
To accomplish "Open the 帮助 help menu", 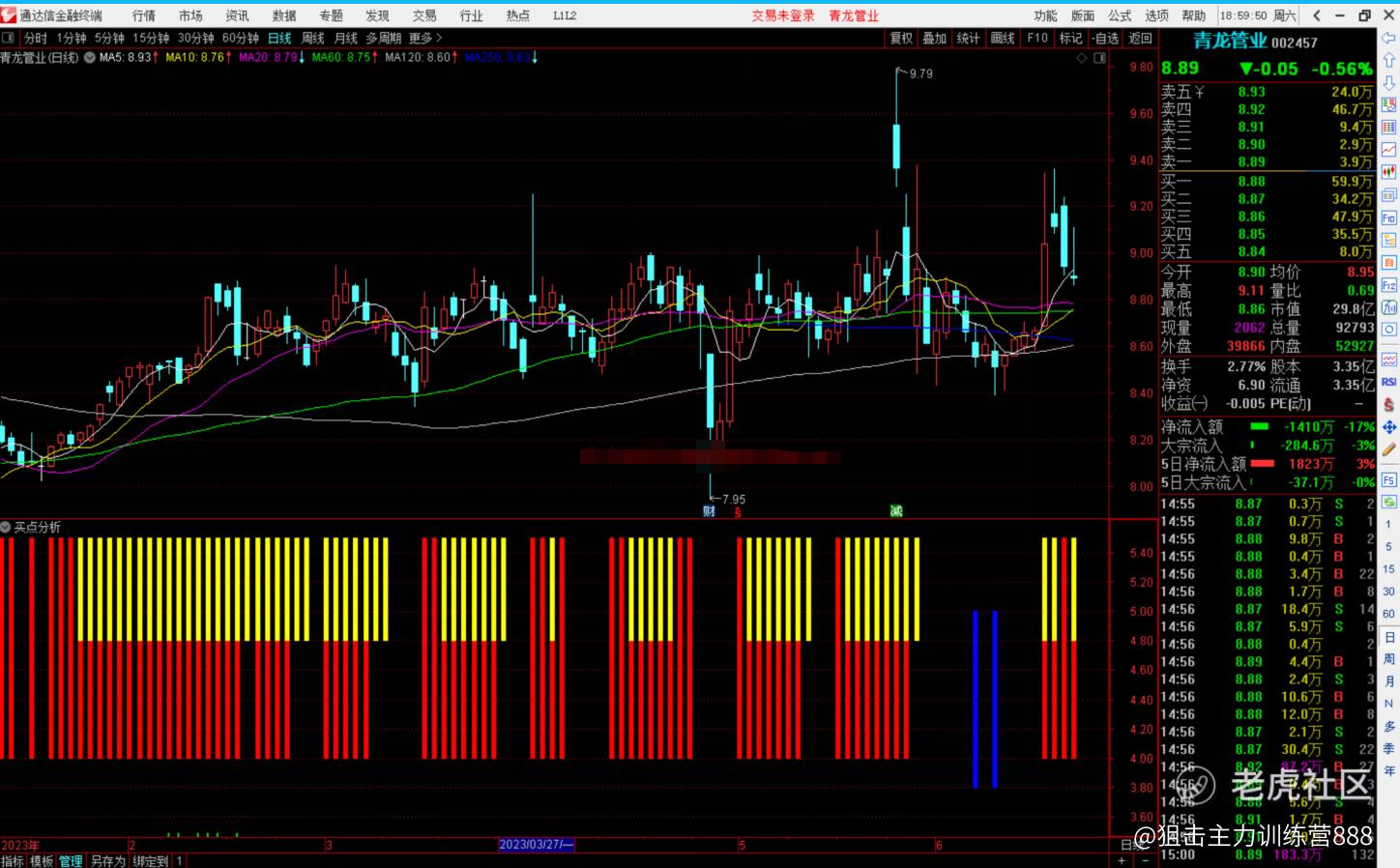I will (1194, 15).
